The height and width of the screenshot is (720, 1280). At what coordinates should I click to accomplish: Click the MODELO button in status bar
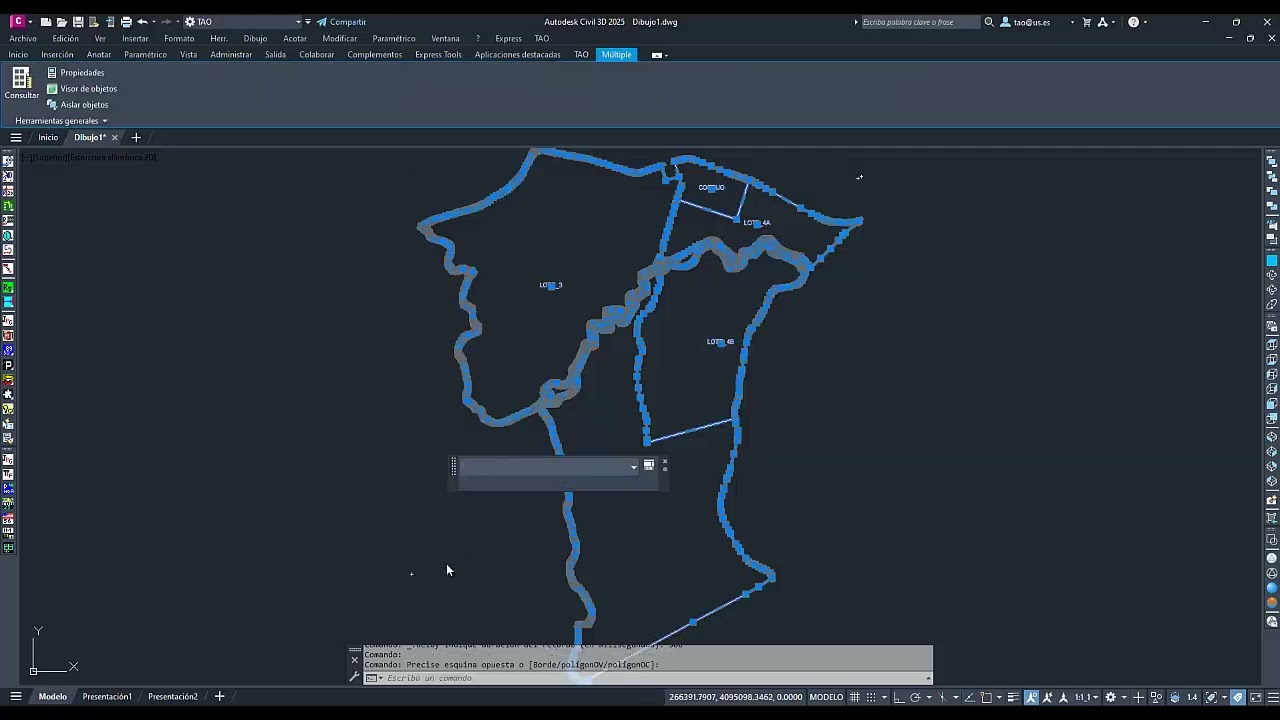point(826,697)
